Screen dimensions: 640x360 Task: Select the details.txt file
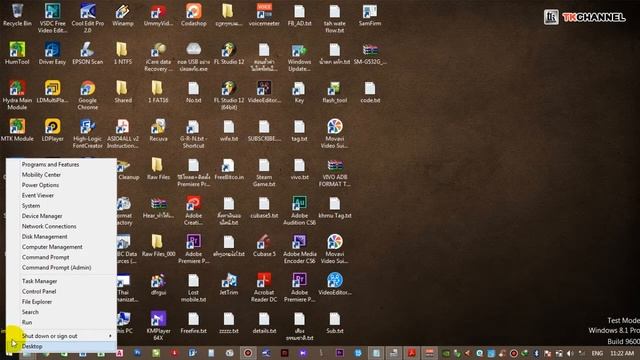264,322
